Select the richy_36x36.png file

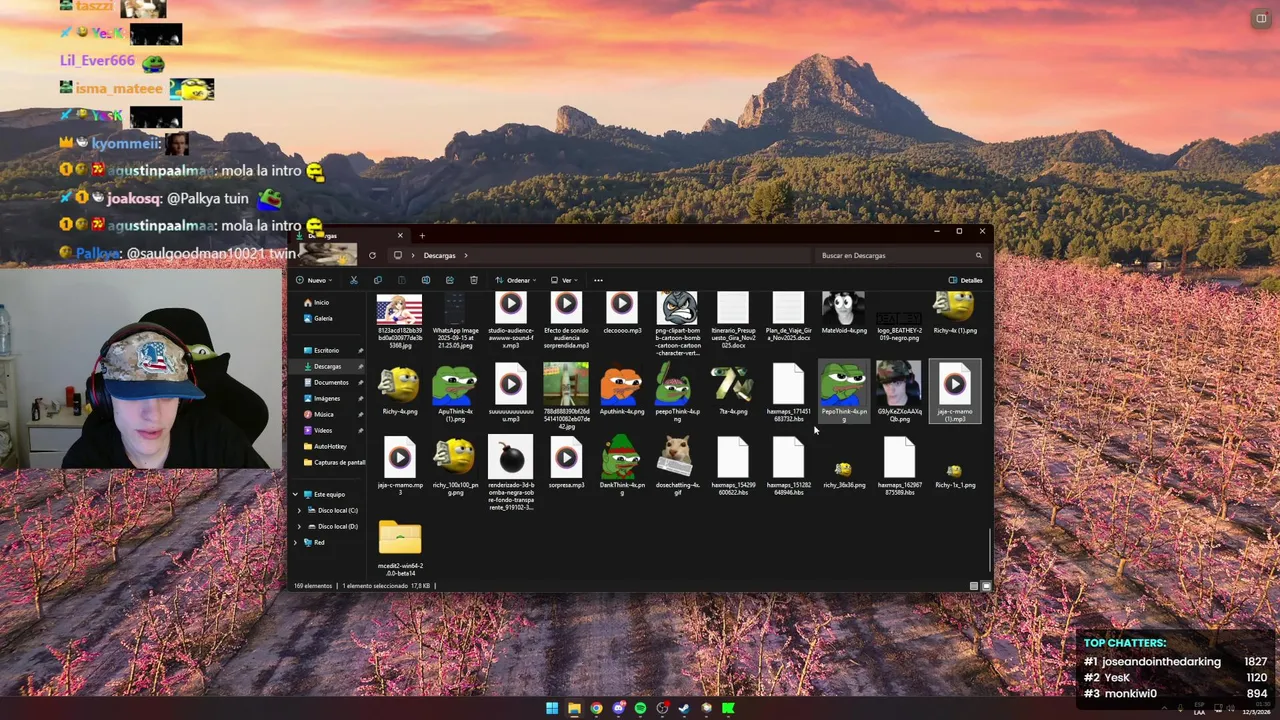coord(844,475)
